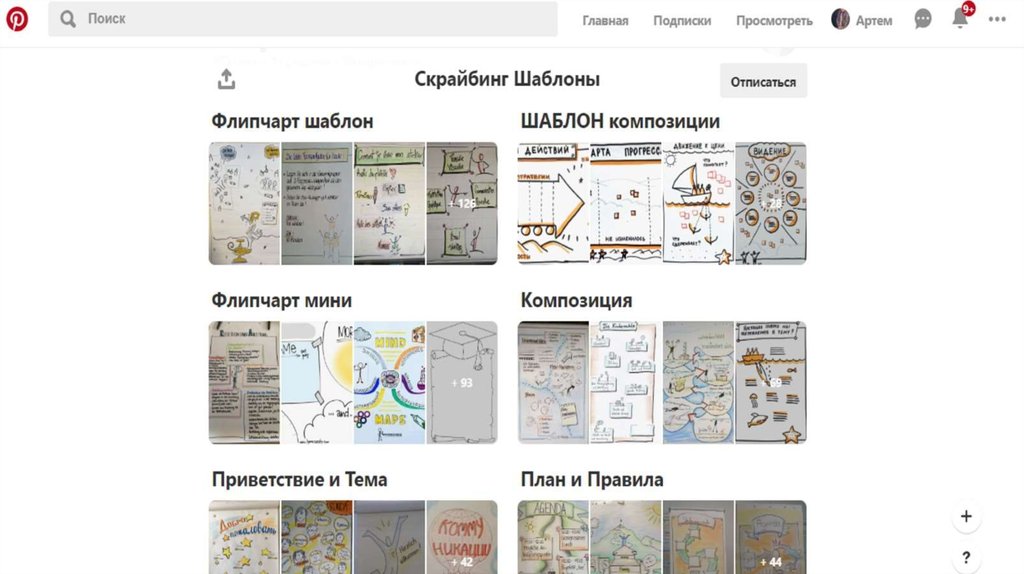The width and height of the screenshot is (1024, 574).
Task: Open the question mark help button
Action: point(966,557)
